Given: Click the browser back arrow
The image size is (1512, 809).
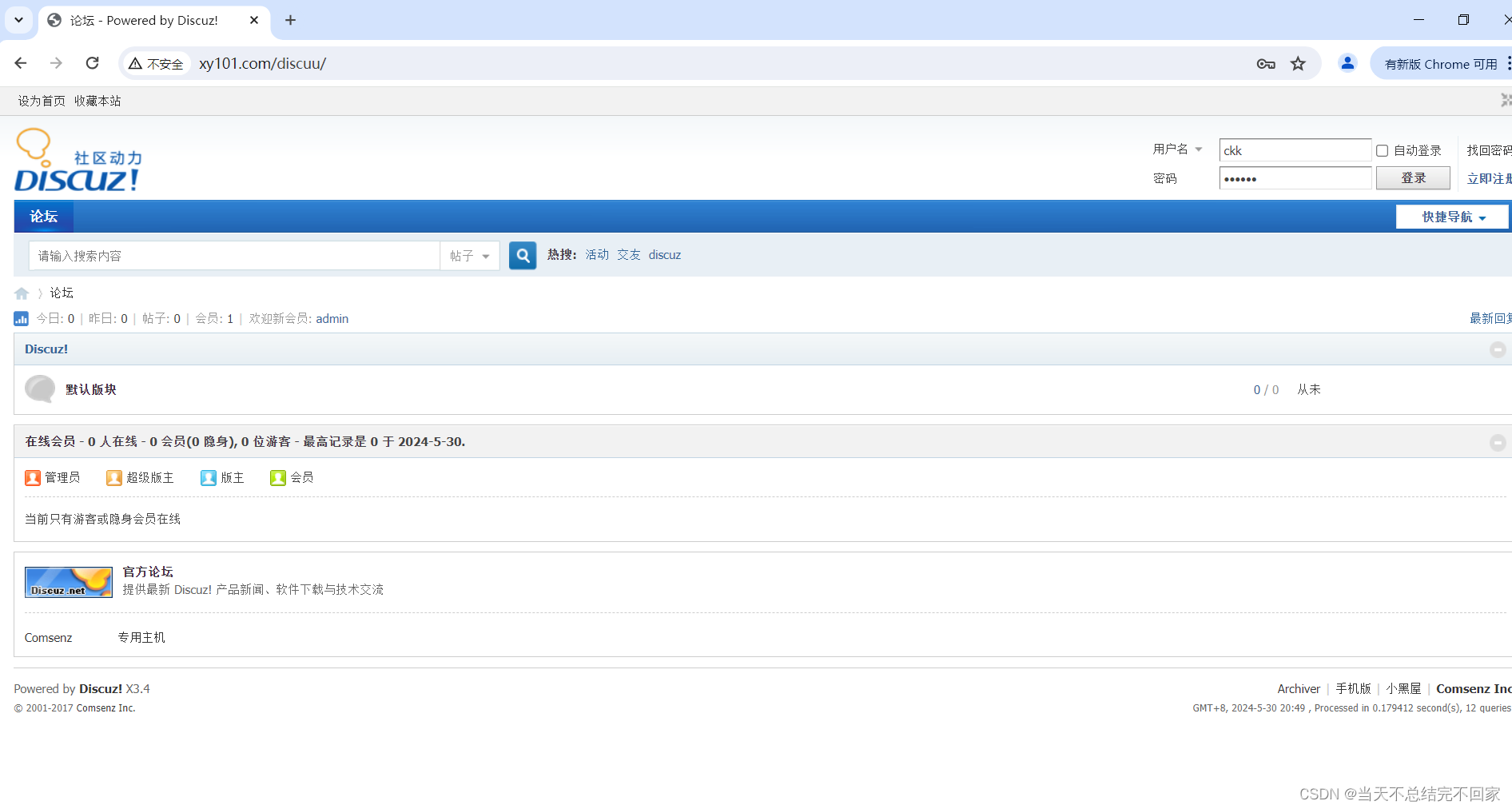Looking at the screenshot, I should pyautogui.click(x=21, y=63).
